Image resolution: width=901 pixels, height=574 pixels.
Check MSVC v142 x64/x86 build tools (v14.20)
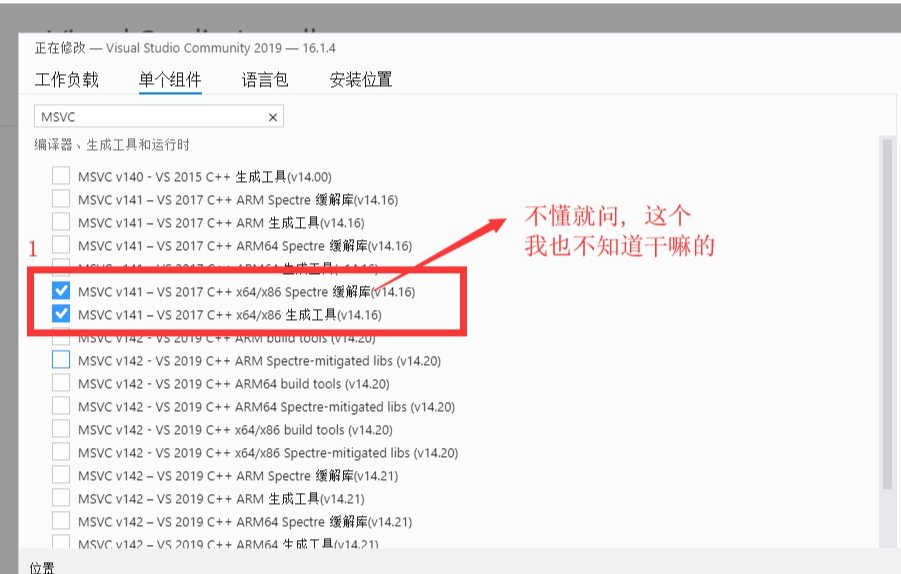(61, 429)
